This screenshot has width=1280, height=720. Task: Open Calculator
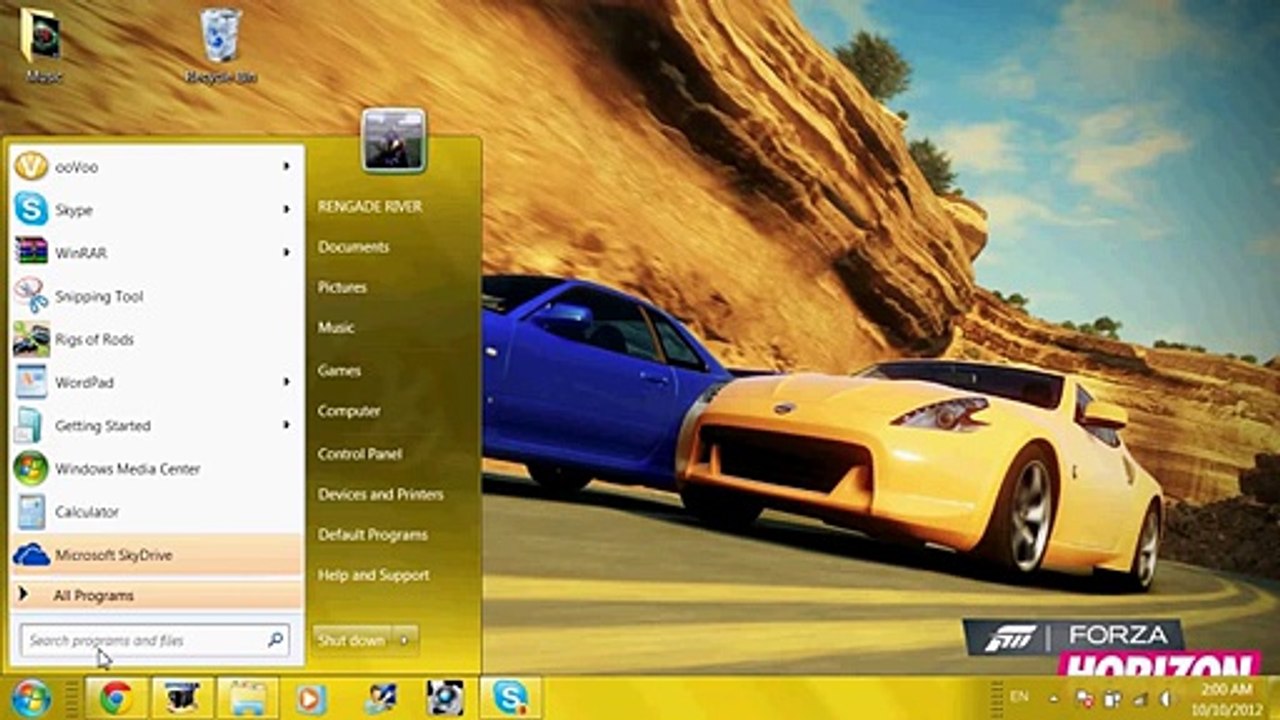click(x=156, y=511)
